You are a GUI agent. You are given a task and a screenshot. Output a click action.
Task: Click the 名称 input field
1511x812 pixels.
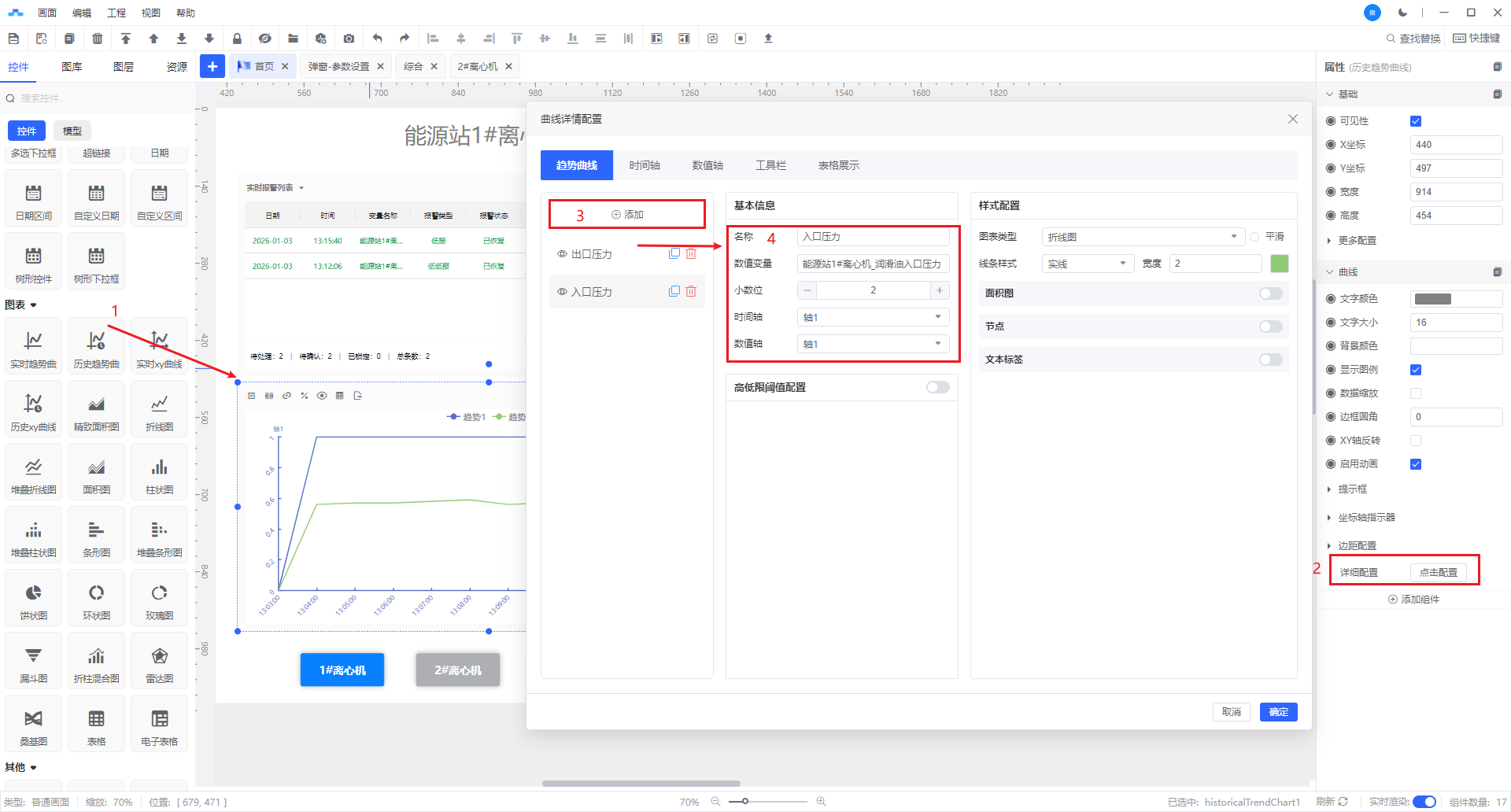click(x=872, y=237)
